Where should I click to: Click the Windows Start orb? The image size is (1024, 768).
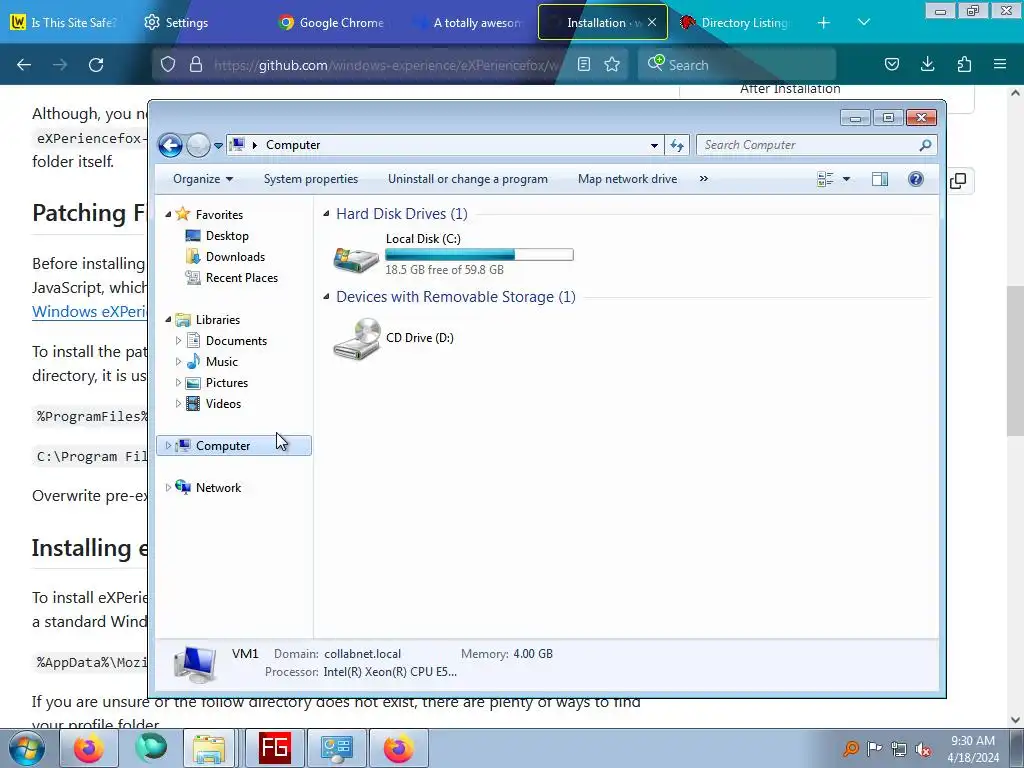27,748
